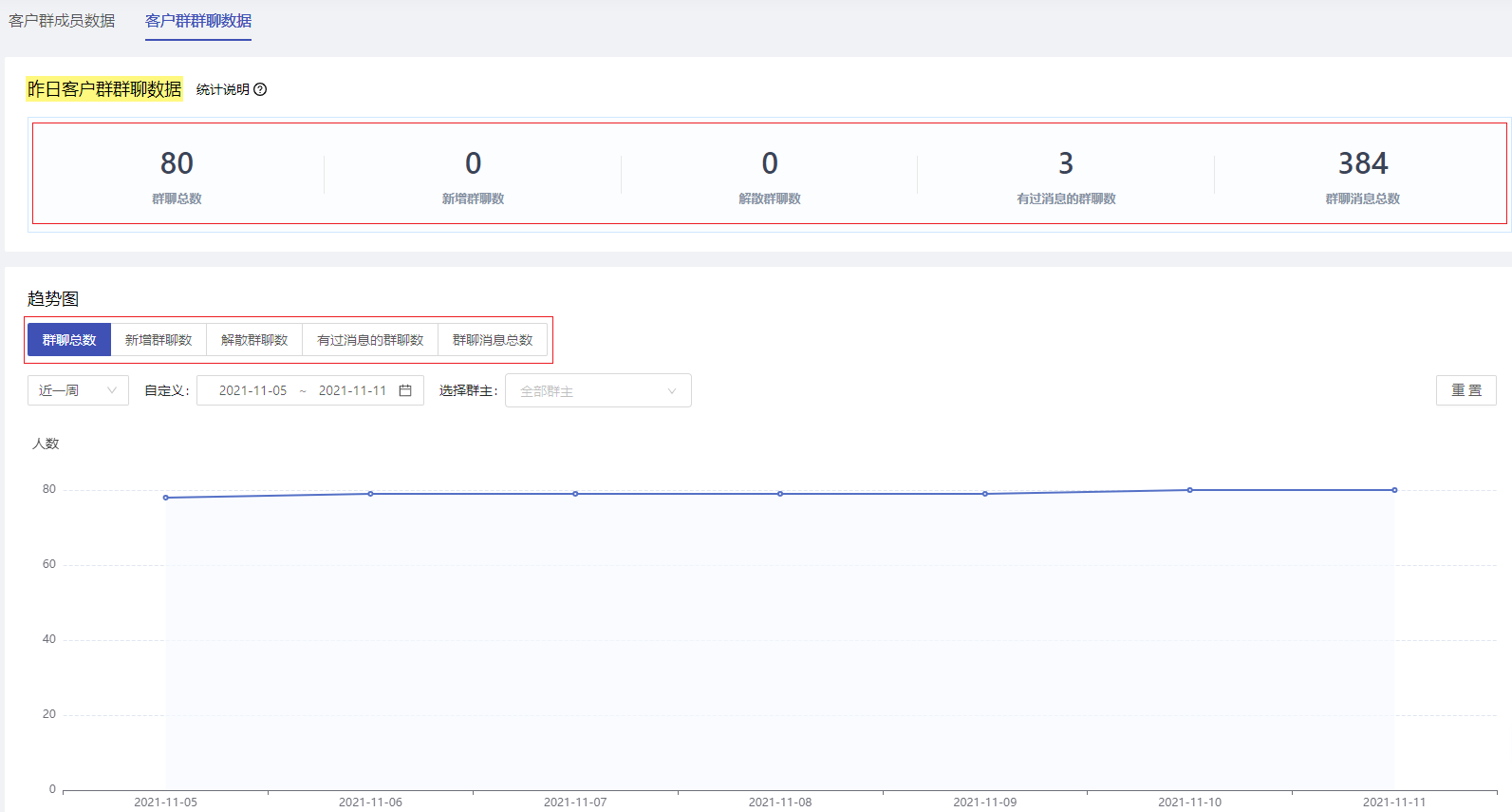The width and height of the screenshot is (1512, 812).
Task: Click chart data point for 2021-11-09
Action: coord(985,494)
